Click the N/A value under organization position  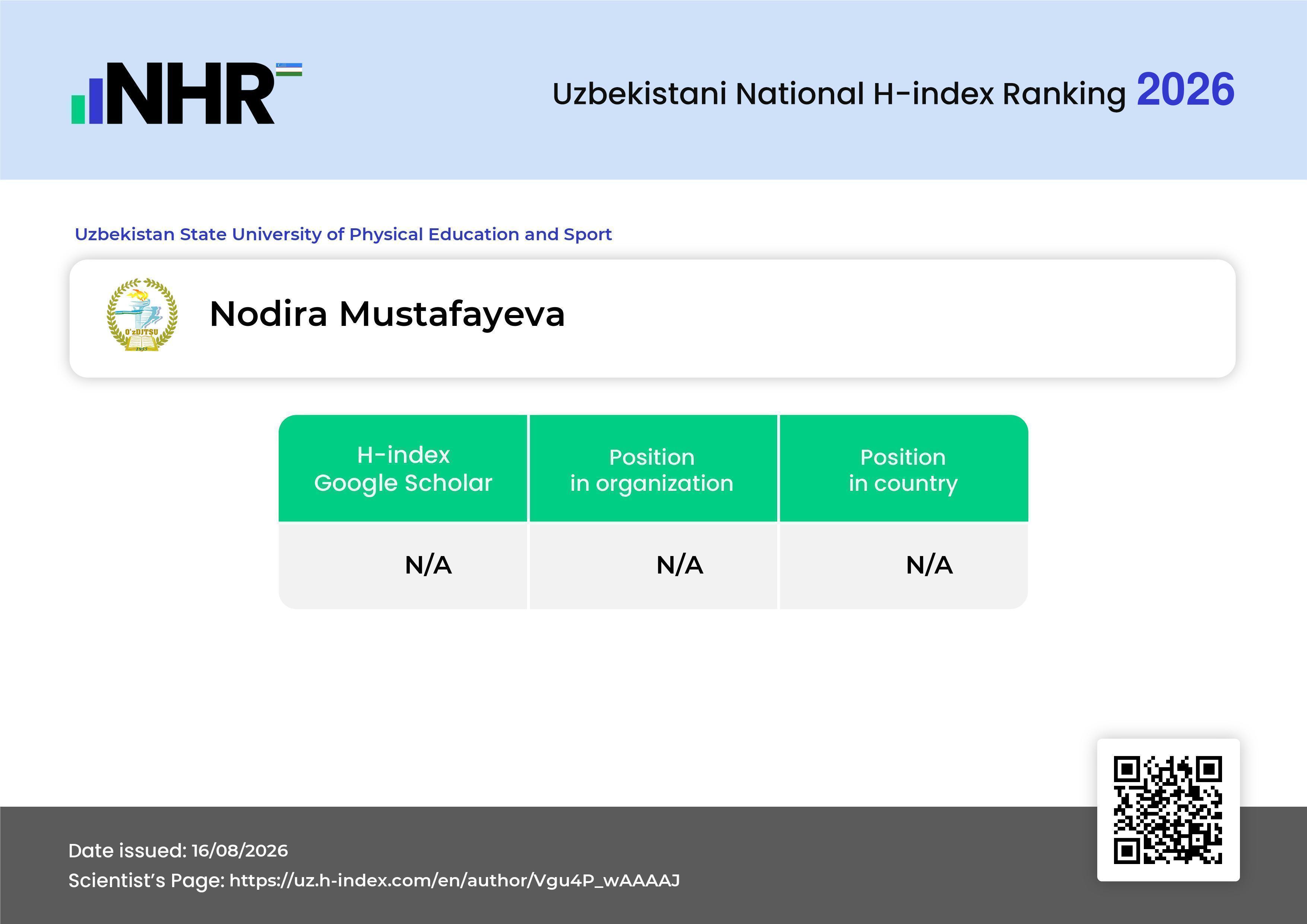click(x=680, y=565)
